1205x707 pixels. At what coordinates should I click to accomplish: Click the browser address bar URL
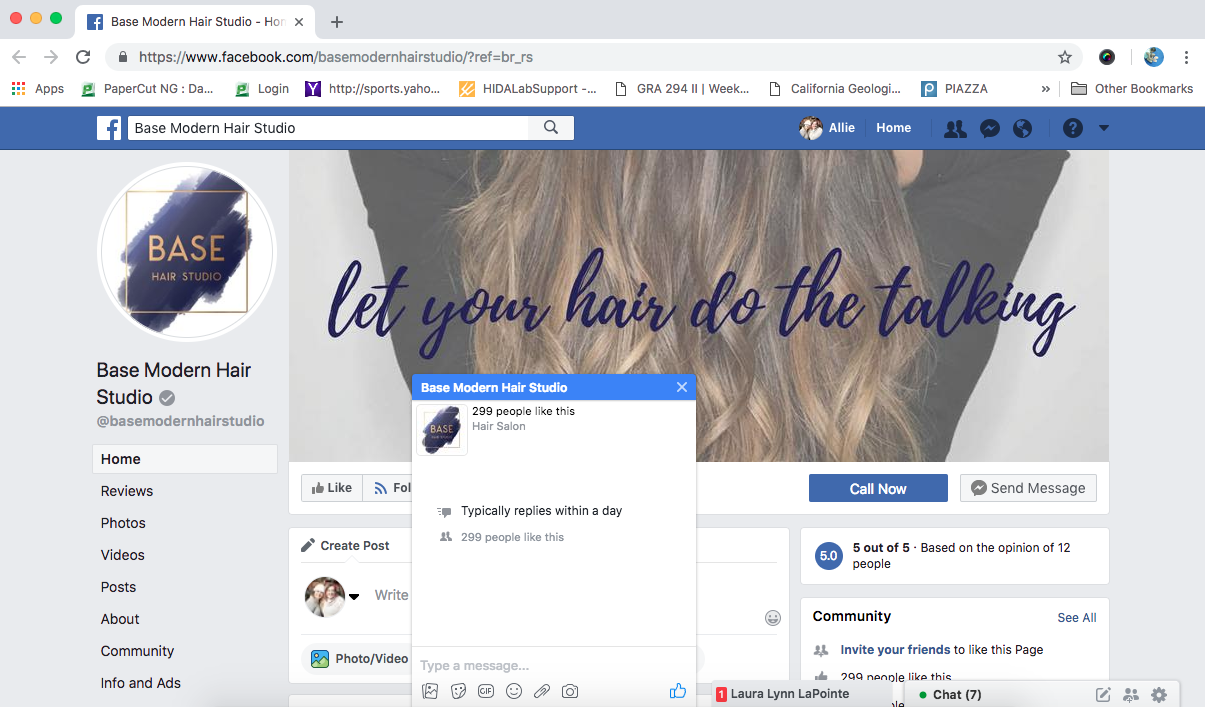335,57
